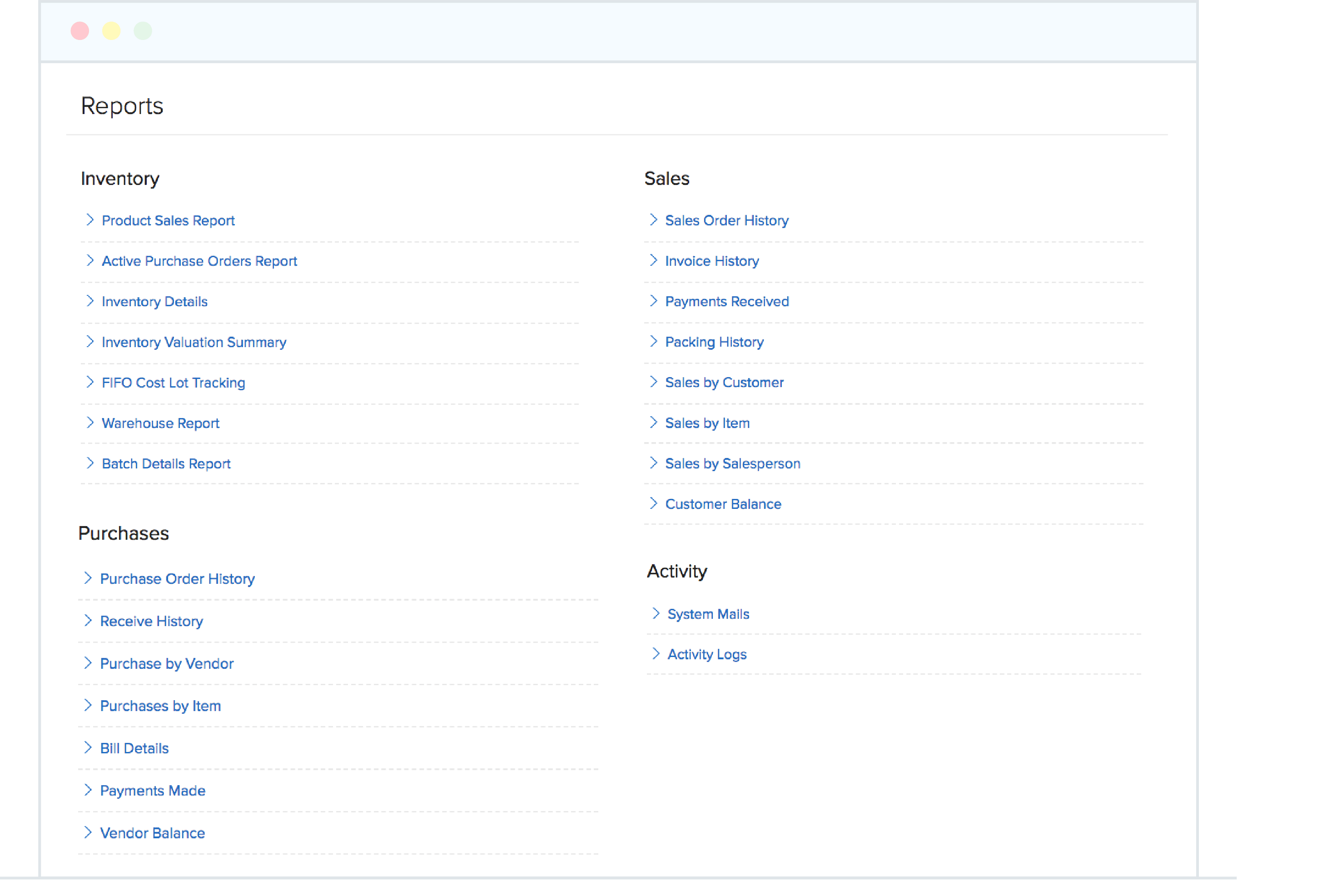
Task: Expand the Activity Logs chevron
Action: [656, 654]
